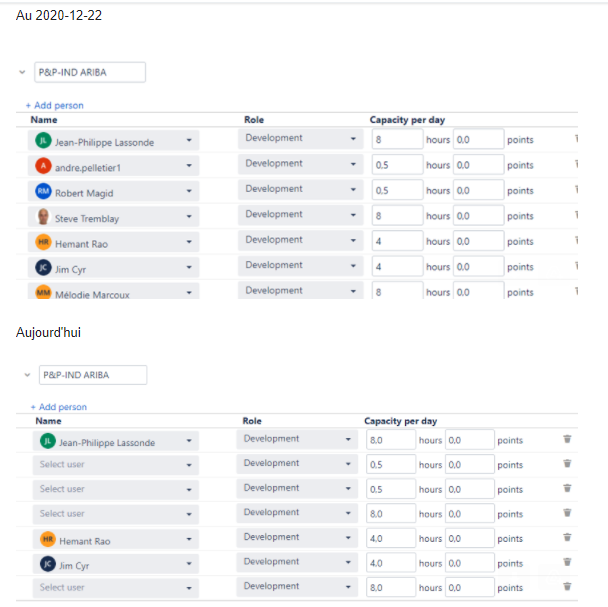This screenshot has width=608, height=607.
Task: Open Jean-Philippe Lassonde name dropdown in Aujourd'hui section
Action: [x=116, y=441]
